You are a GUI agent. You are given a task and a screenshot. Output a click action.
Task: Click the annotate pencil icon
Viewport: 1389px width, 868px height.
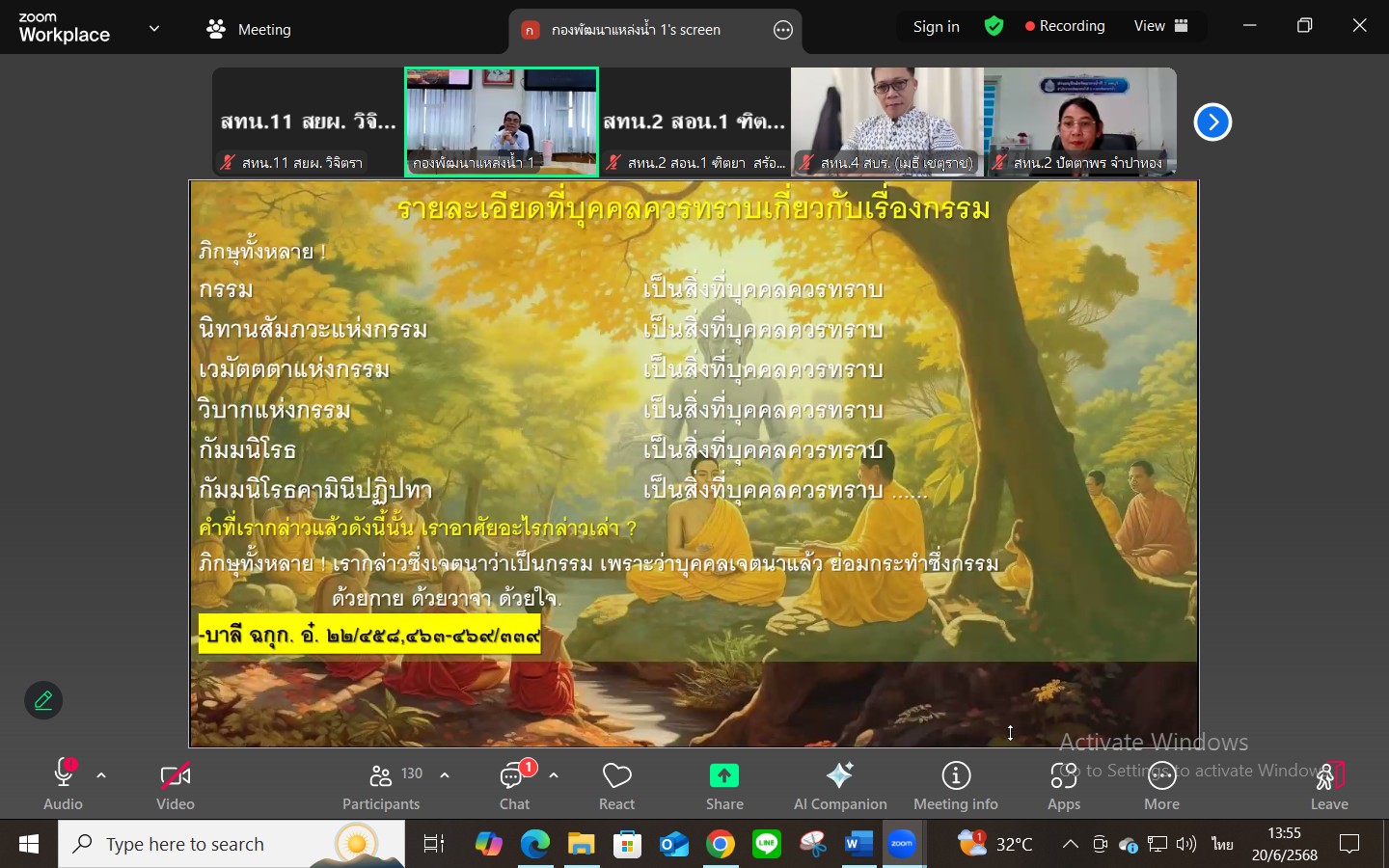pyautogui.click(x=43, y=701)
